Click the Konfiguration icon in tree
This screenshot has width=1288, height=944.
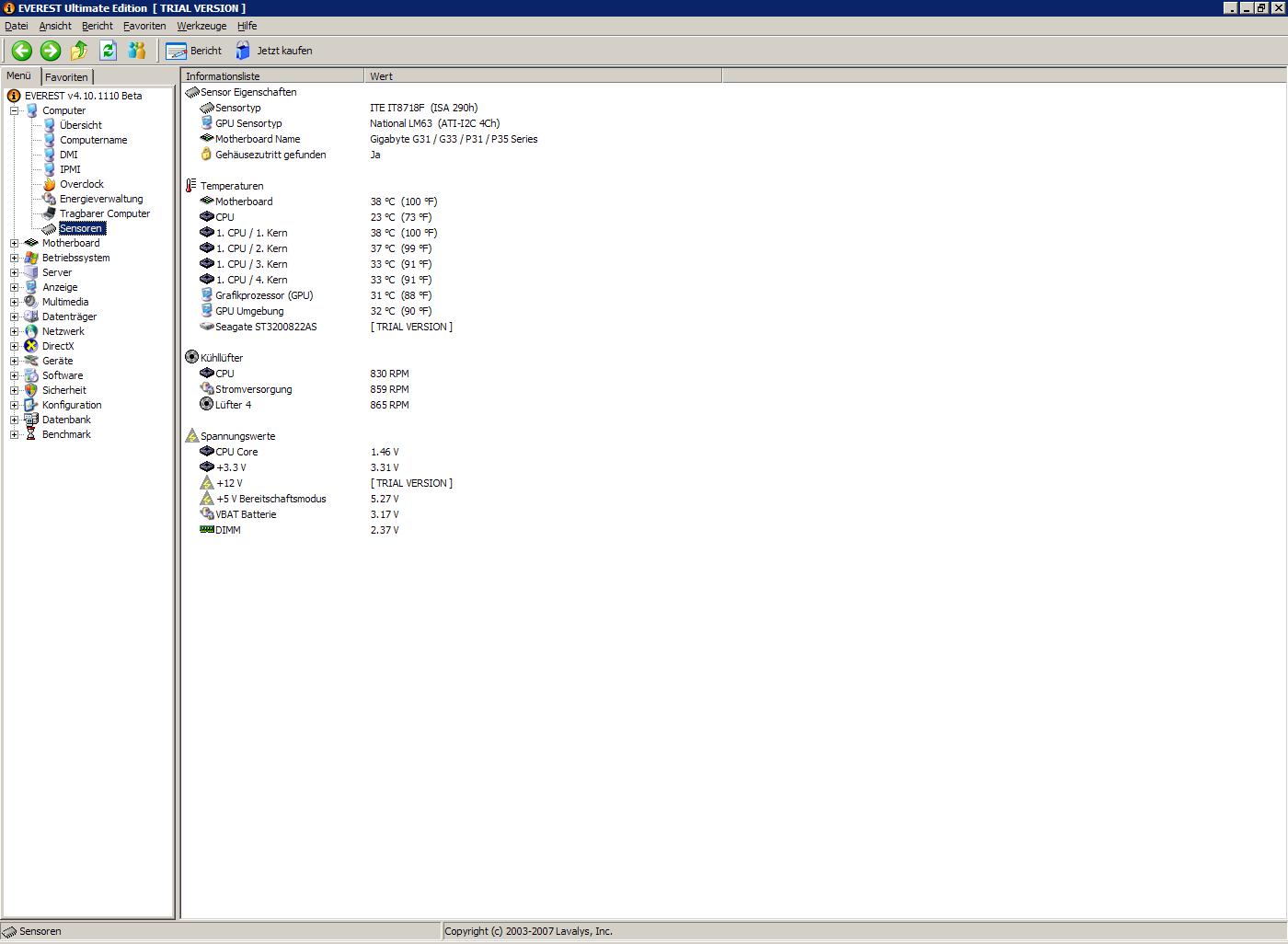coord(31,405)
